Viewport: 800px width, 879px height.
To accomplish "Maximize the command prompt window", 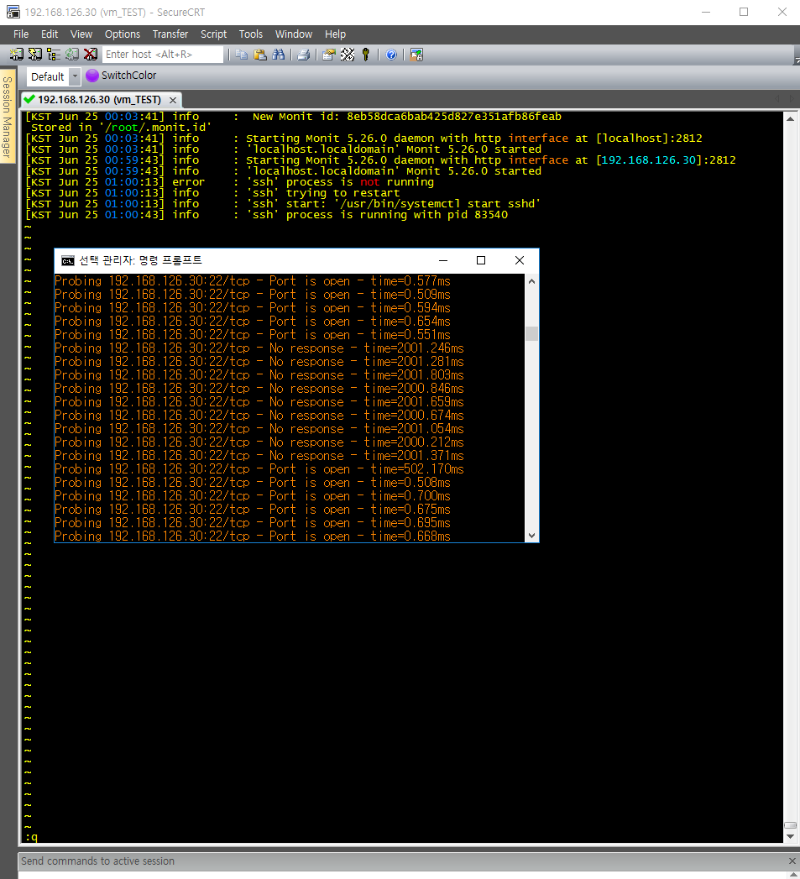I will point(481,260).
